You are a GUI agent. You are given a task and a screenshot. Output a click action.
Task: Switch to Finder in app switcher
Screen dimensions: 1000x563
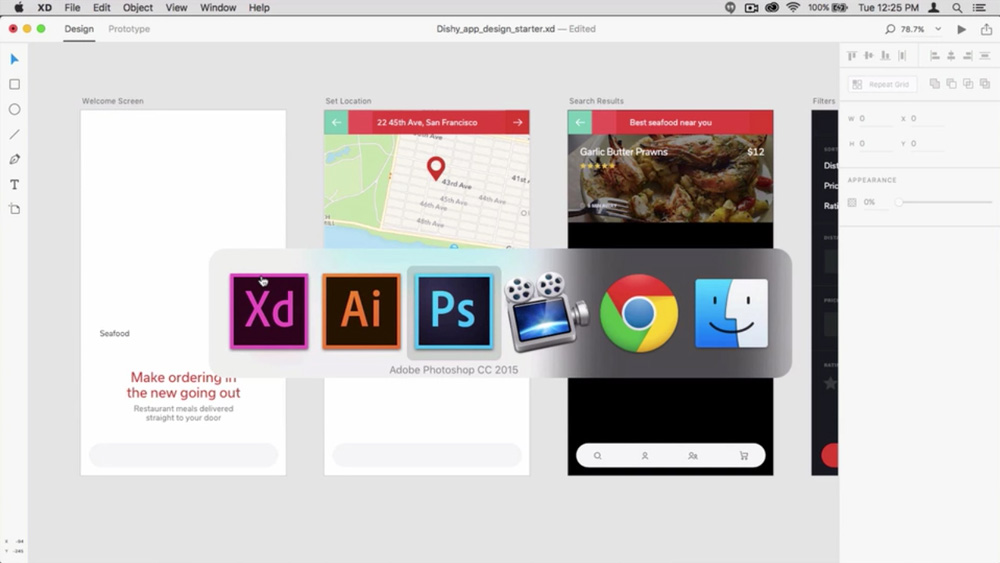coord(732,313)
